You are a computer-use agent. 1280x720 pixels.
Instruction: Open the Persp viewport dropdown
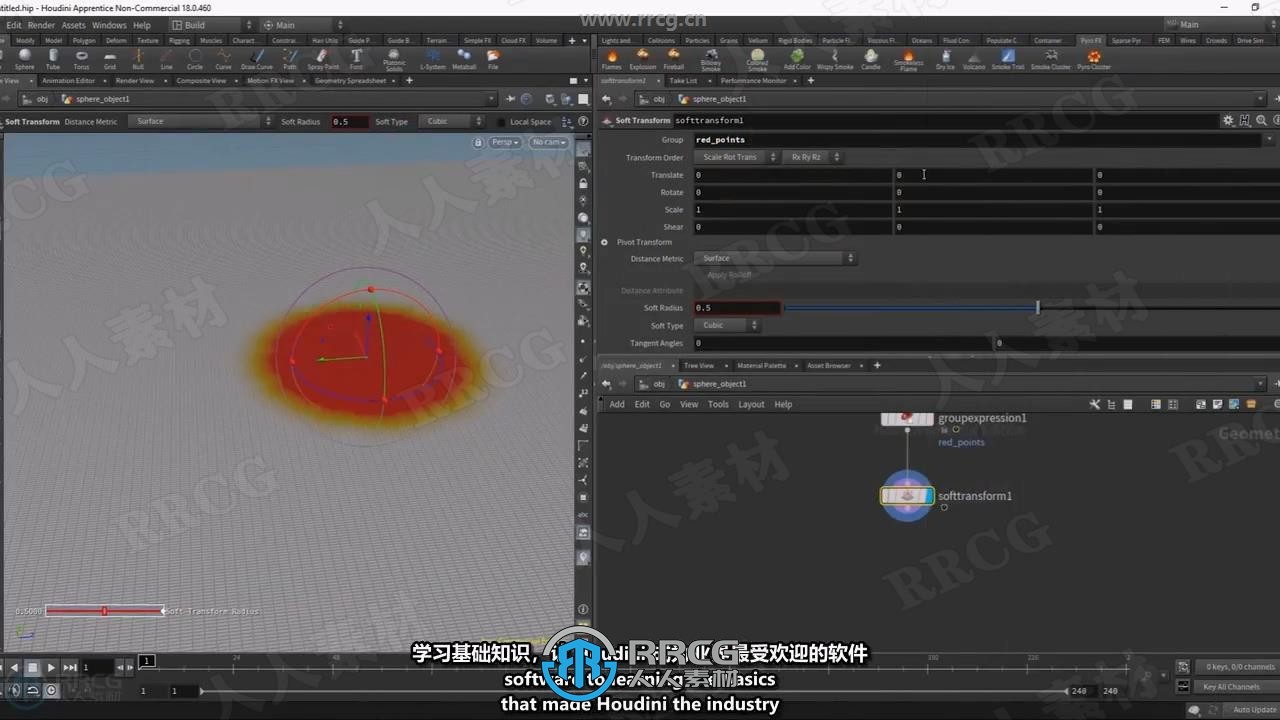[505, 142]
